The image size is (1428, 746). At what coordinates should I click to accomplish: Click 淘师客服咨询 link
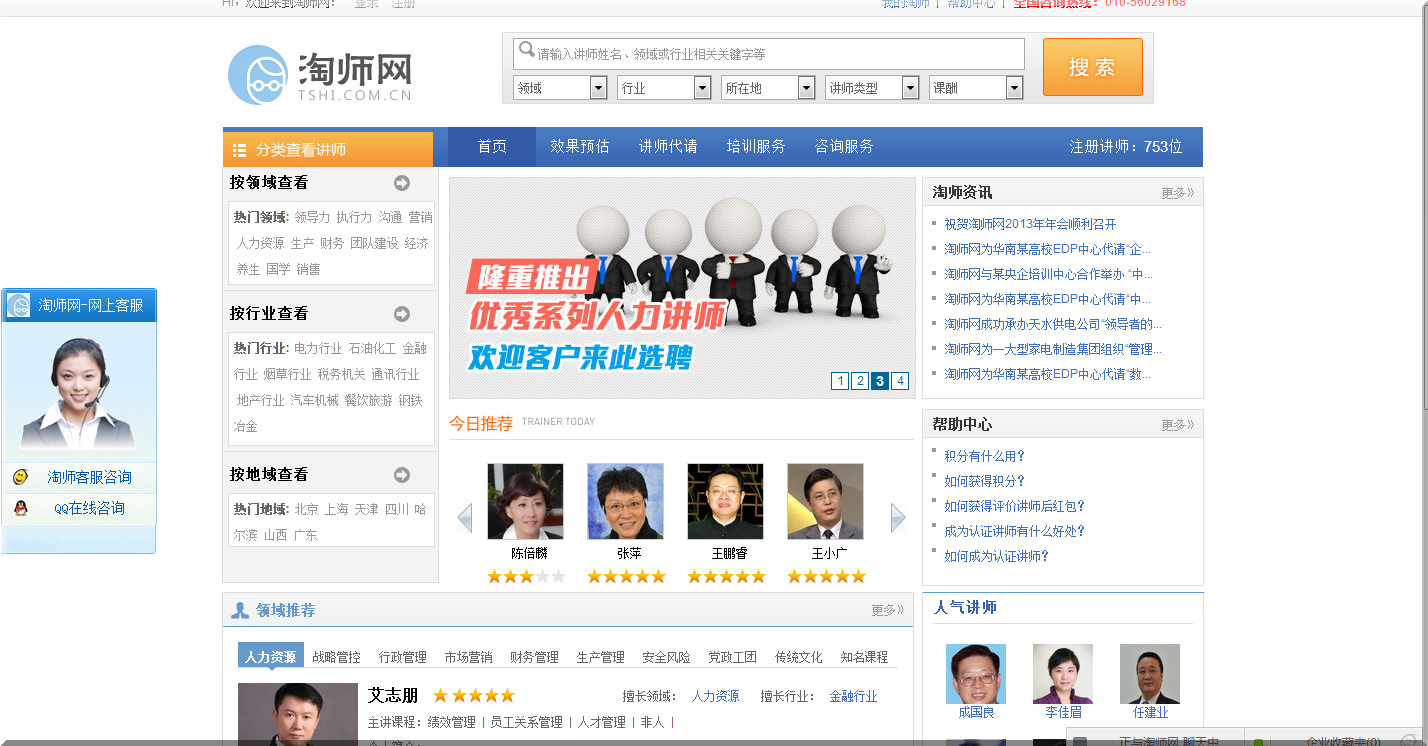90,477
